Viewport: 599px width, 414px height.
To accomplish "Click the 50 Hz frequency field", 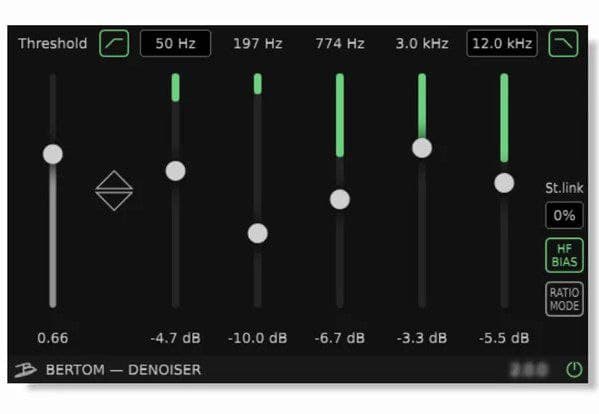I will pos(175,44).
